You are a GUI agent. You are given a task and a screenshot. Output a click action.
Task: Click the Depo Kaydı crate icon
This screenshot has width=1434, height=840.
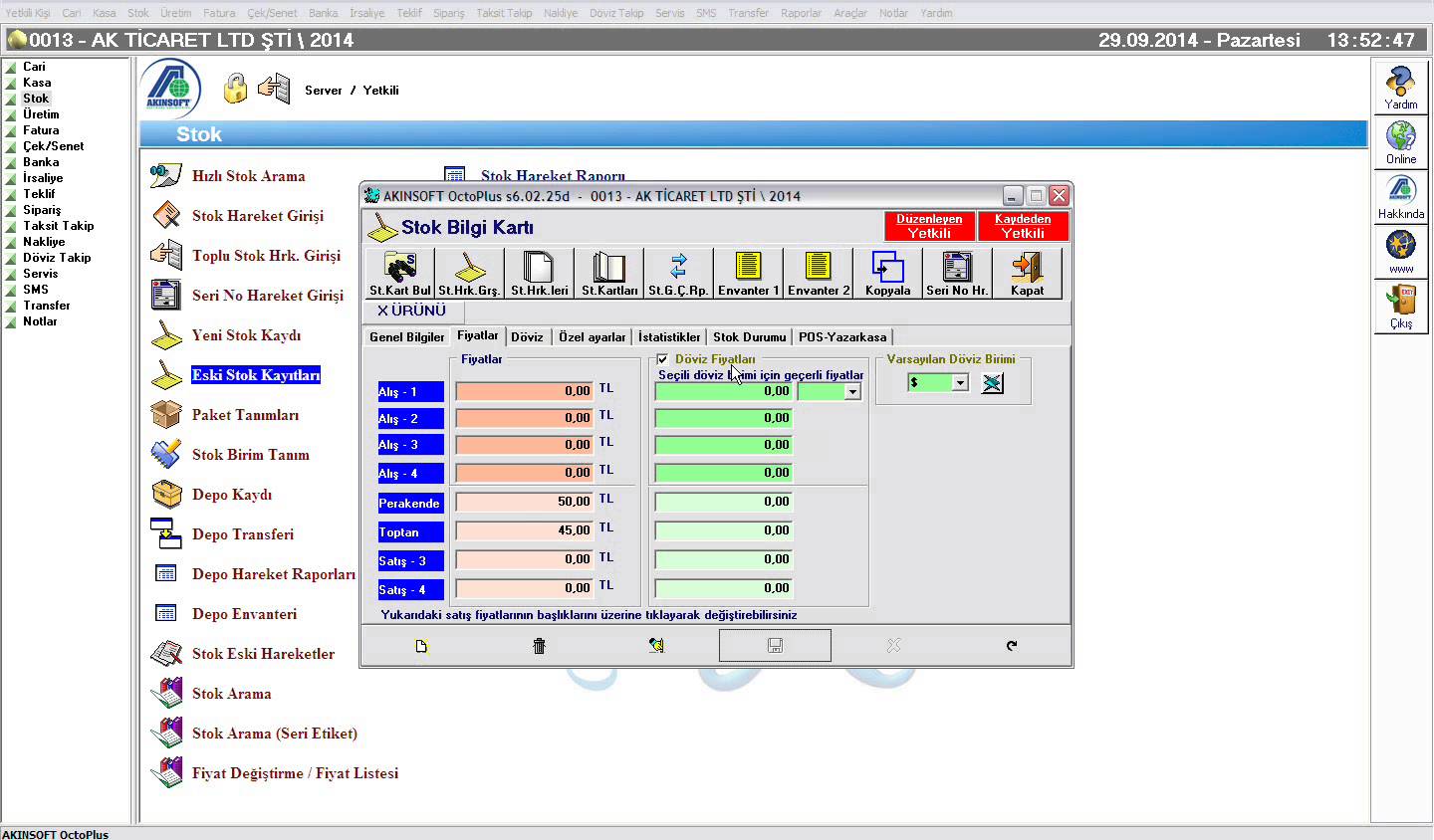click(x=165, y=494)
